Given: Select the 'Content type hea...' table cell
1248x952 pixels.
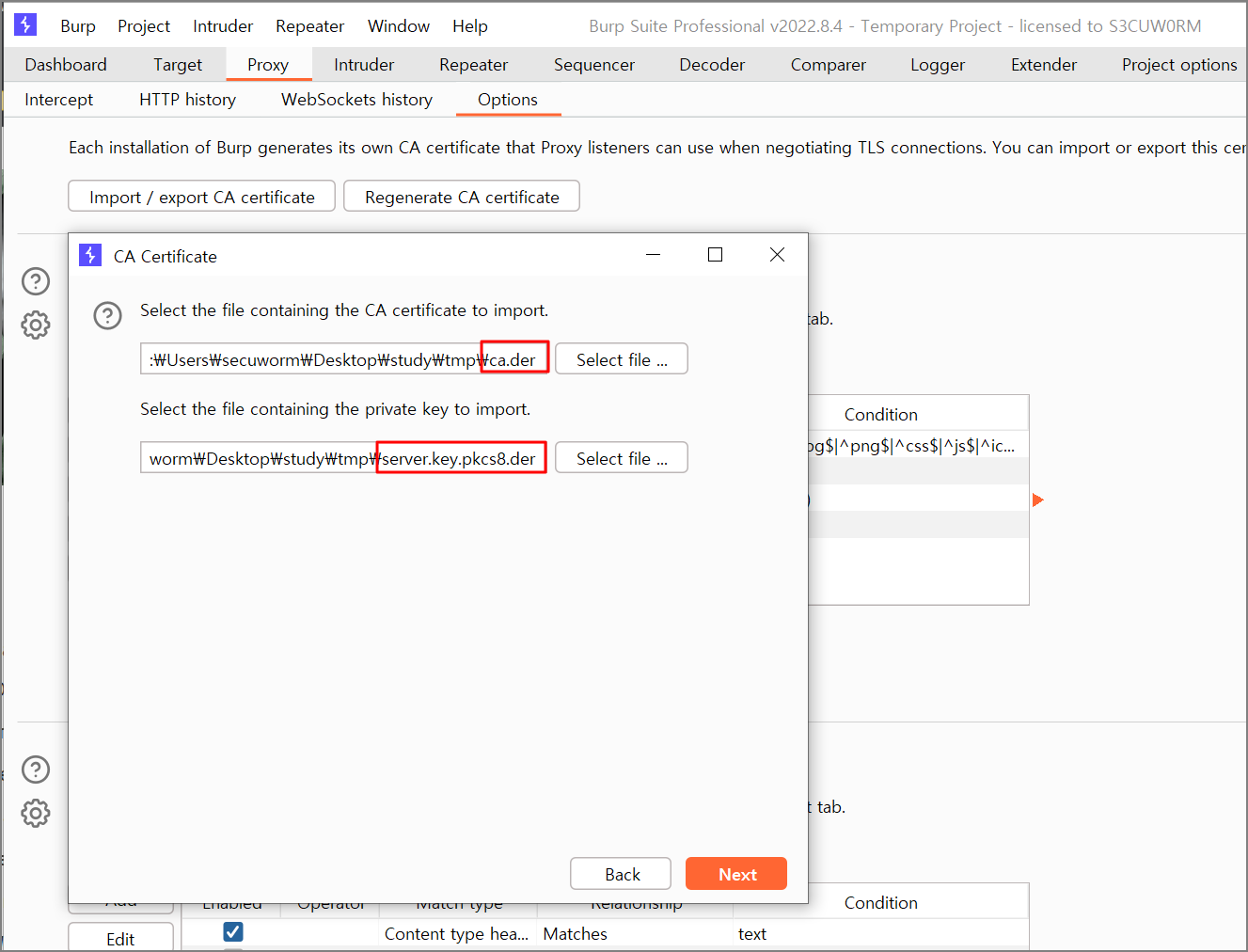Looking at the screenshot, I should pos(457,934).
